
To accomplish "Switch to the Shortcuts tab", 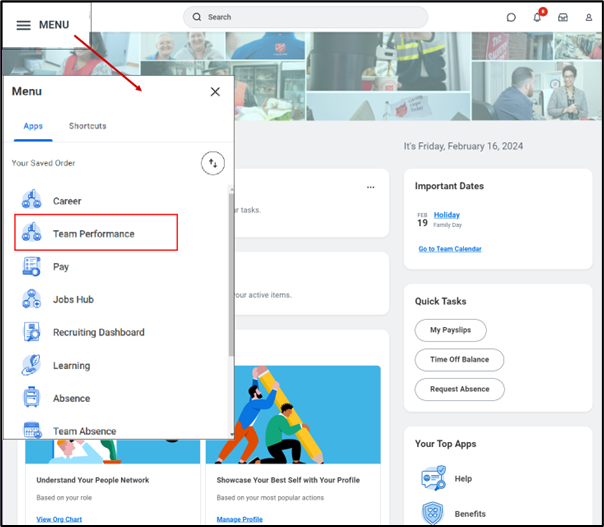I will pos(87,126).
